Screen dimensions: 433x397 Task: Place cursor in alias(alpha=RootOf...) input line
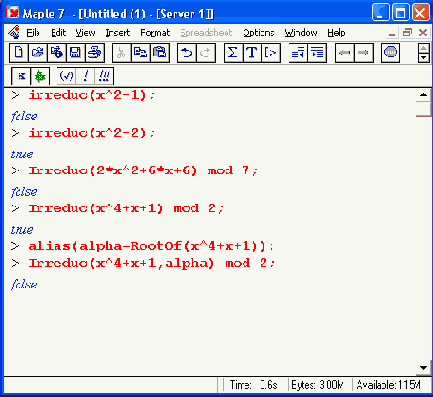click(x=151, y=246)
